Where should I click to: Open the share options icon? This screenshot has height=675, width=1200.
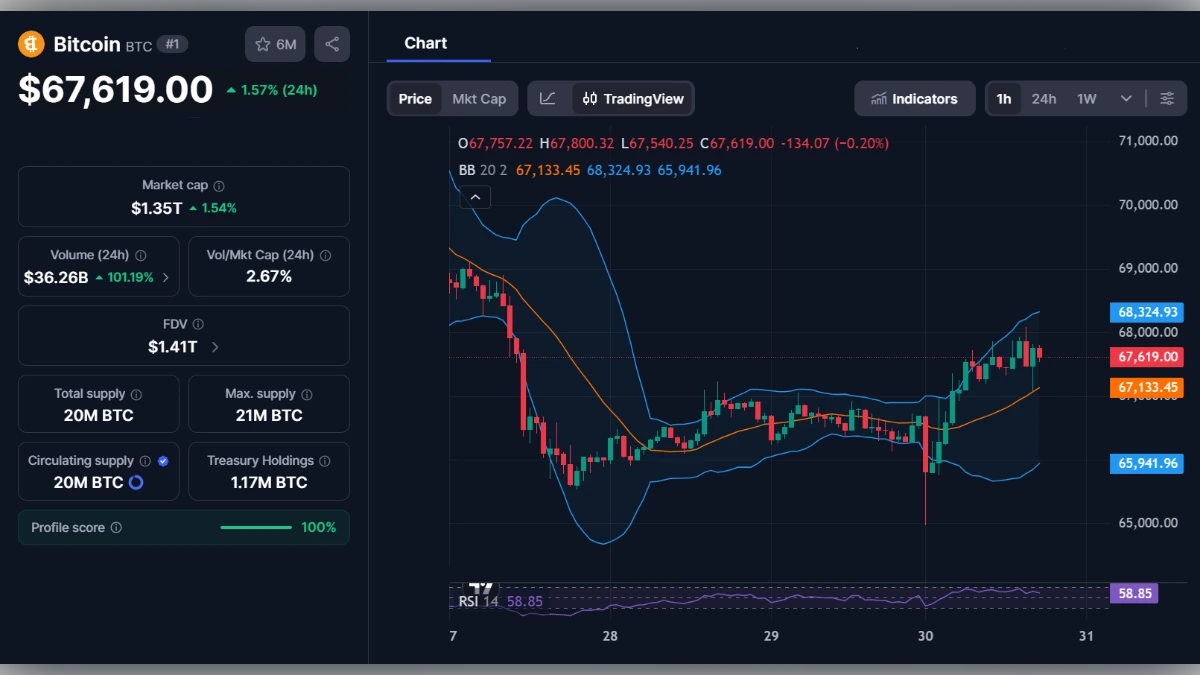332,43
